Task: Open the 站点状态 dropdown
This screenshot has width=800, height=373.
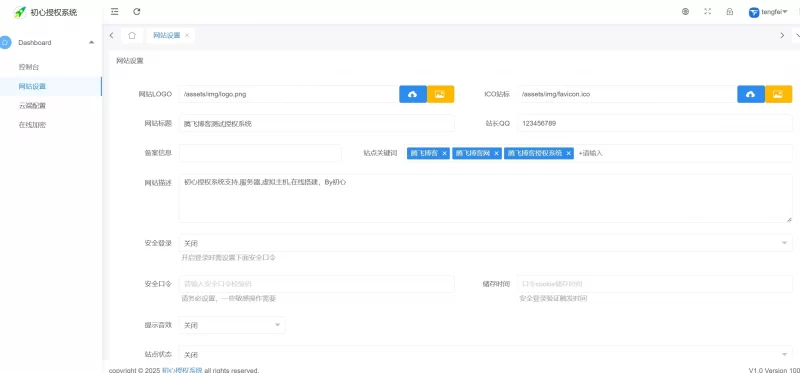Action: point(485,354)
